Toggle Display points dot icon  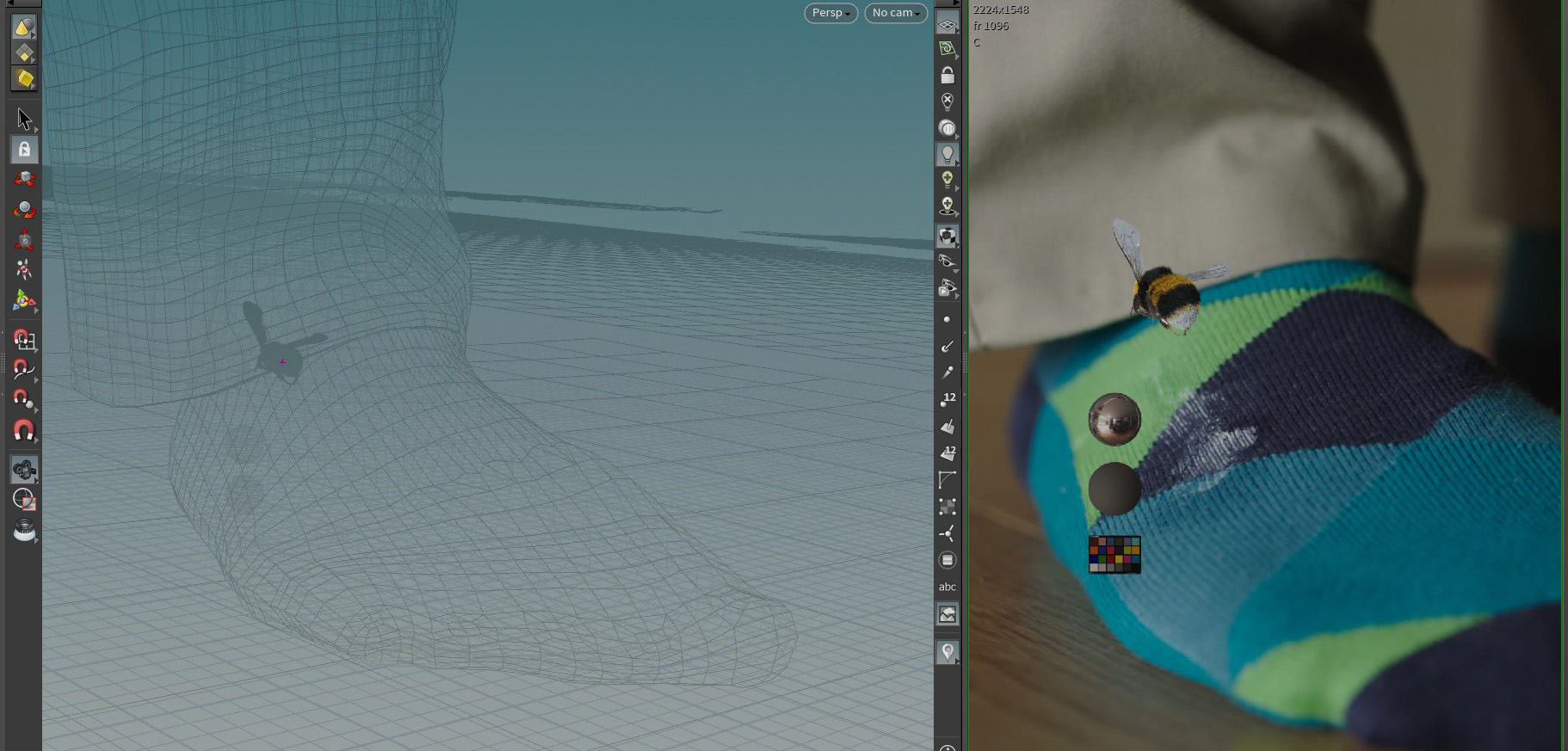click(947, 319)
